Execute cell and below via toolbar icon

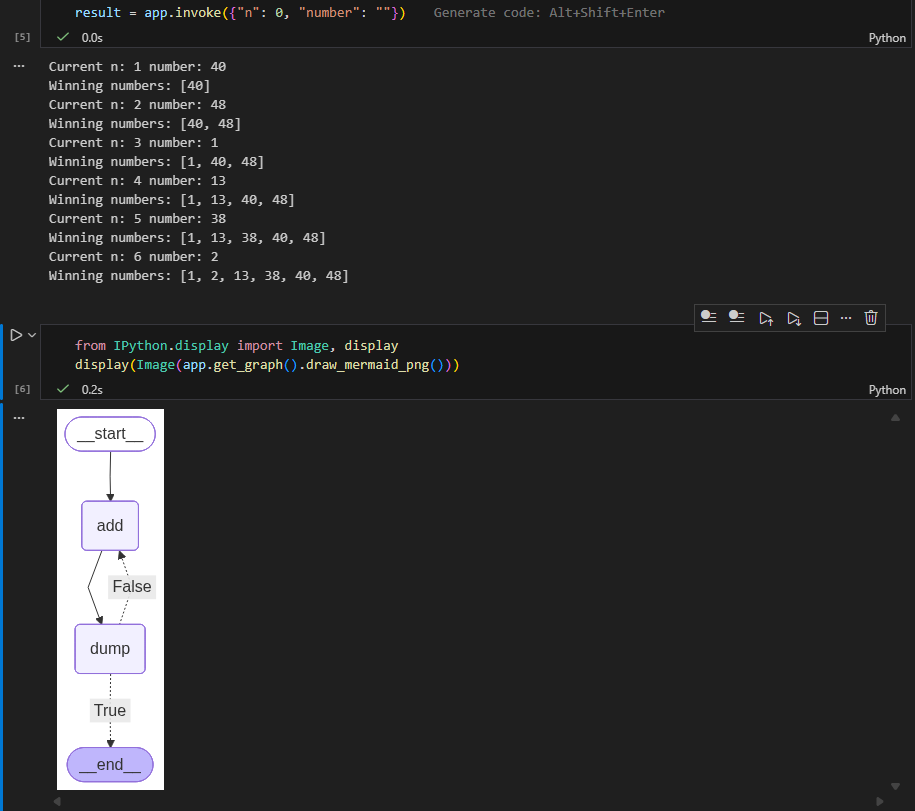793,317
